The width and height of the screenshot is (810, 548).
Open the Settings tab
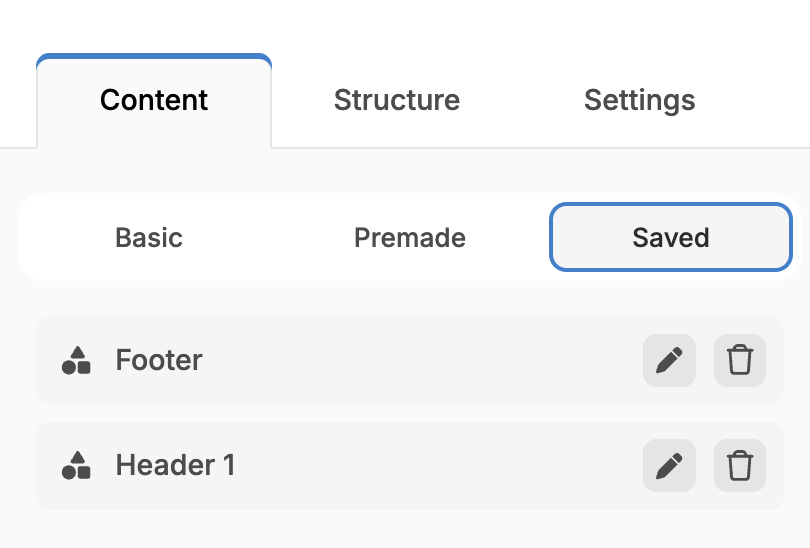pyautogui.click(x=639, y=100)
